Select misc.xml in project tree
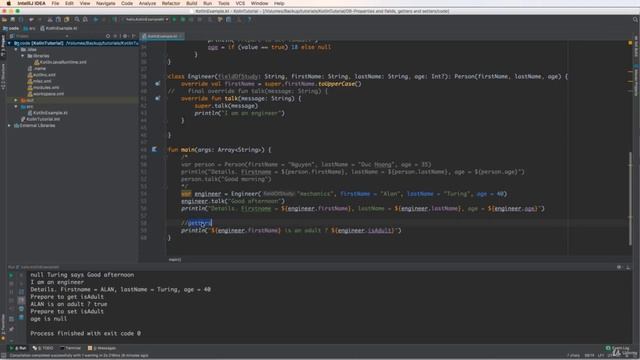The image size is (640, 360). pyautogui.click(x=39, y=81)
